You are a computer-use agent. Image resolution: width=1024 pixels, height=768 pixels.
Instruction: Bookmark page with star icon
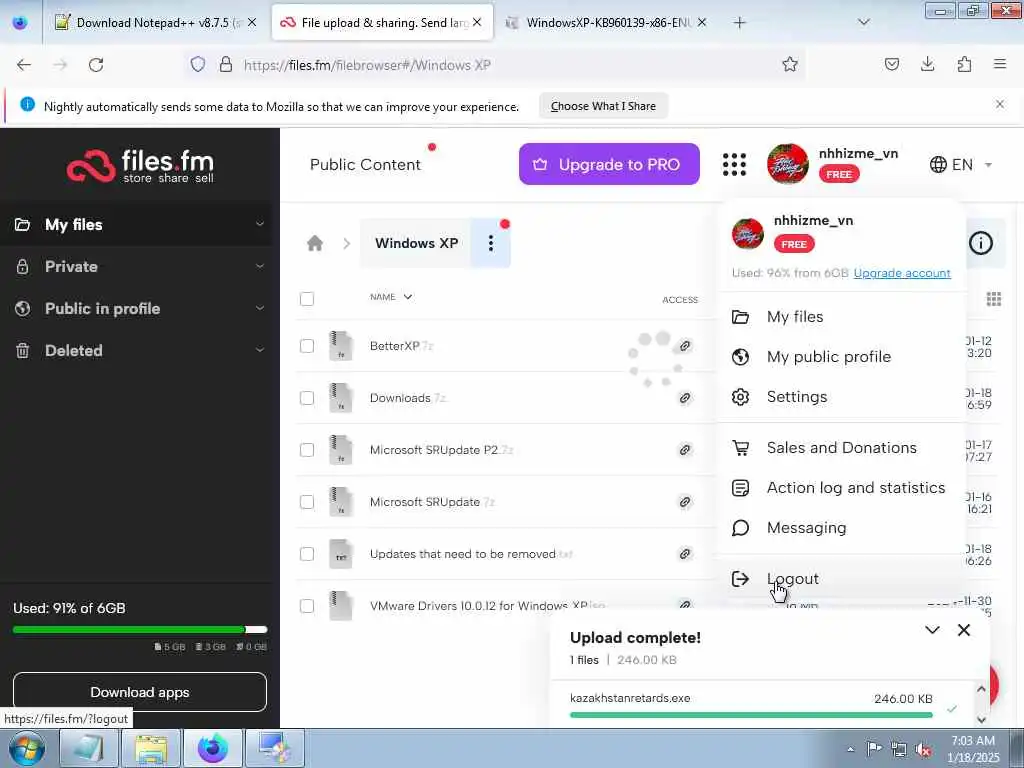point(790,64)
